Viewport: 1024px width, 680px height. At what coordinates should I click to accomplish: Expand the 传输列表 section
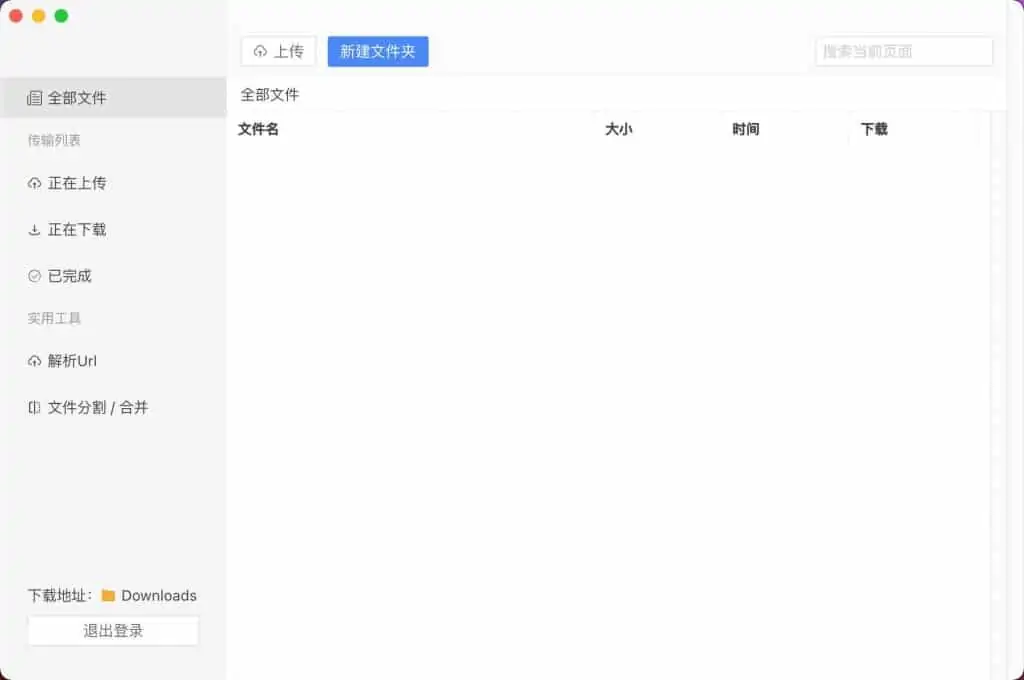point(53,139)
